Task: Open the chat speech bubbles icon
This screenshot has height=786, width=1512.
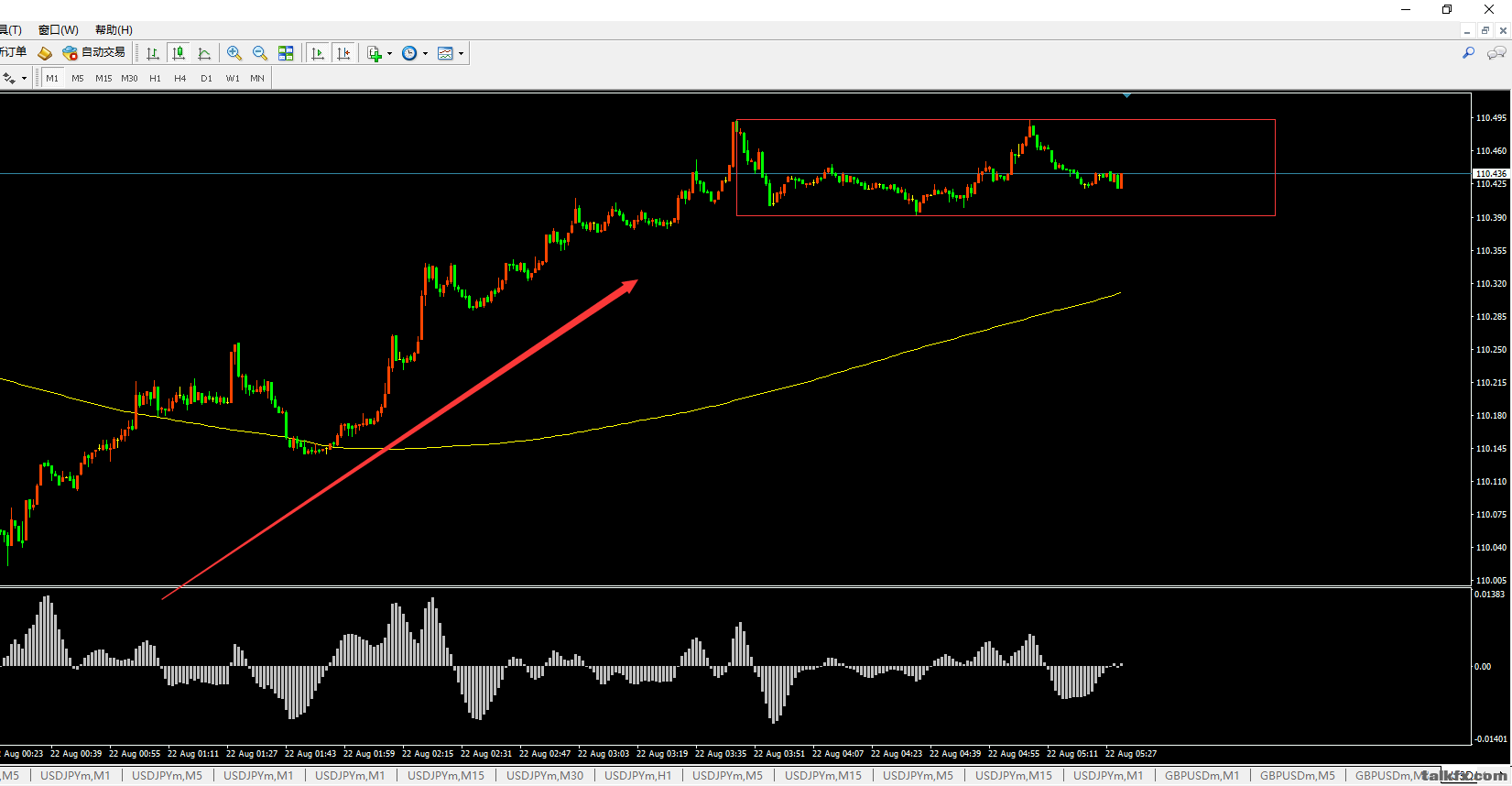Action: pyautogui.click(x=1496, y=53)
